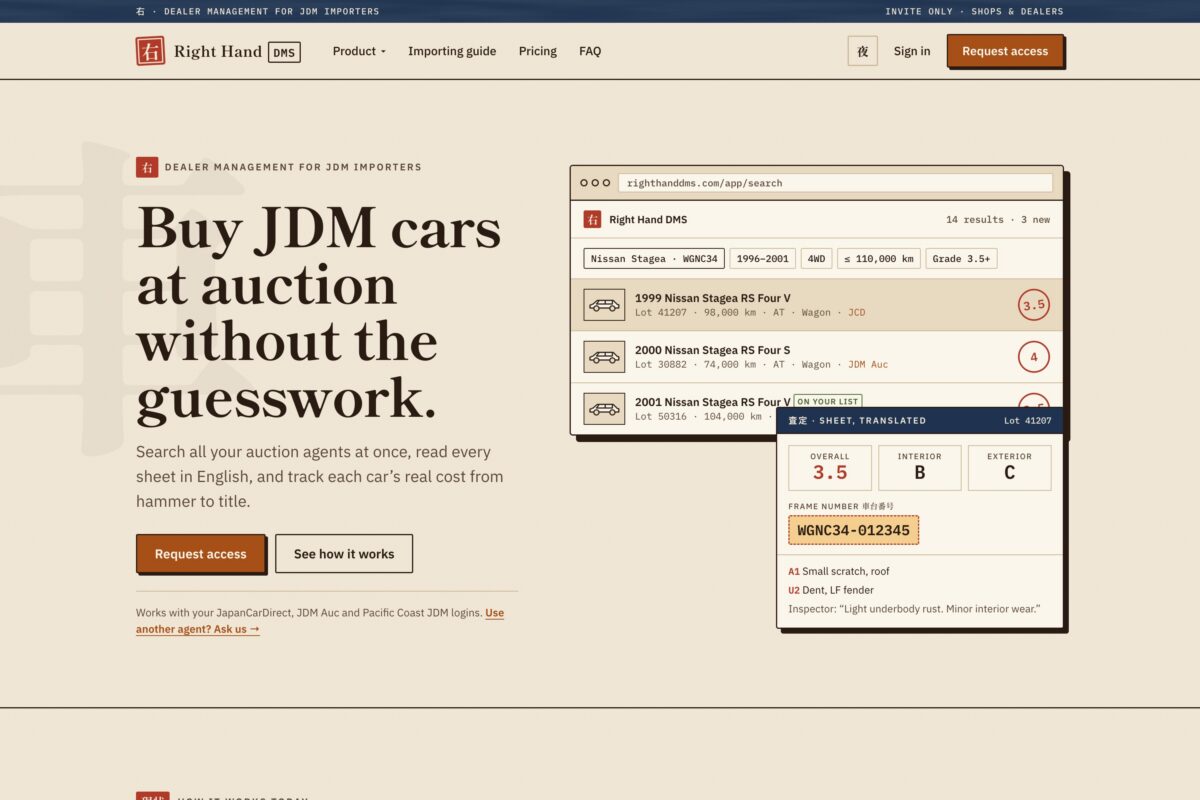Open the 2000 Nissan Stagea RS Four S listing
Image resolution: width=1200 pixels, height=800 pixels.
[817, 357]
